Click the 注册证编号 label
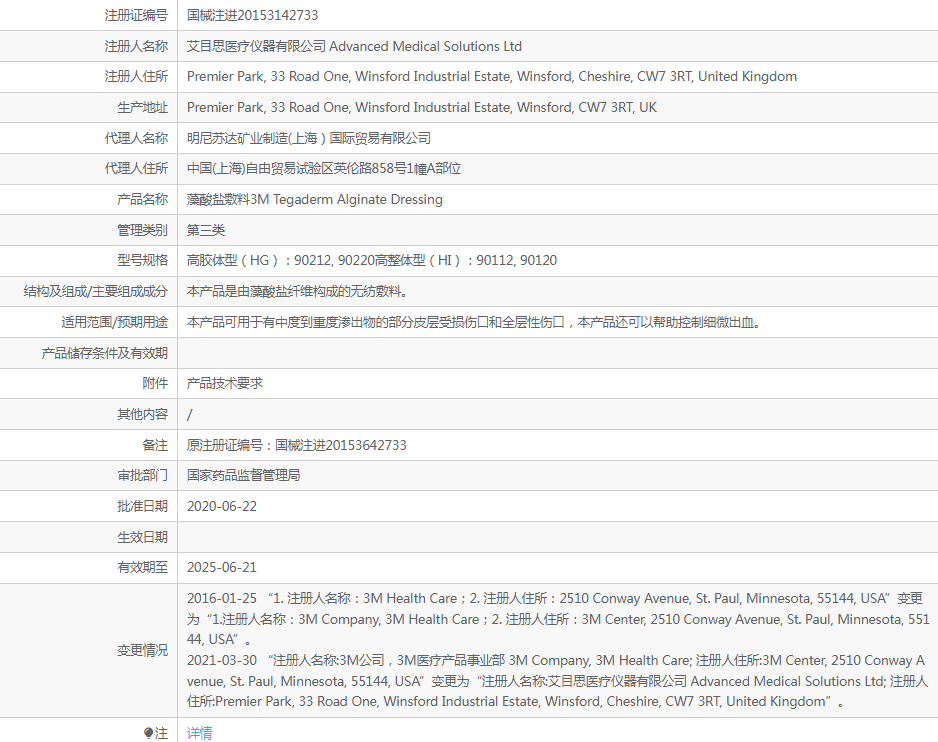This screenshot has height=742, width=938. pos(136,15)
